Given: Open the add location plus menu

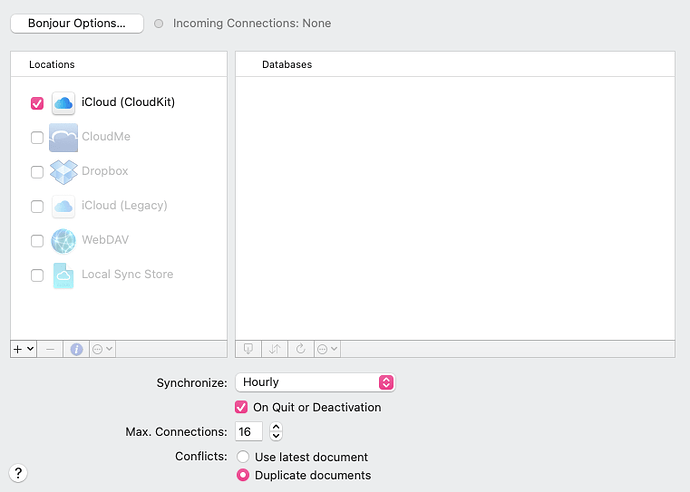Looking at the screenshot, I should click(23, 349).
